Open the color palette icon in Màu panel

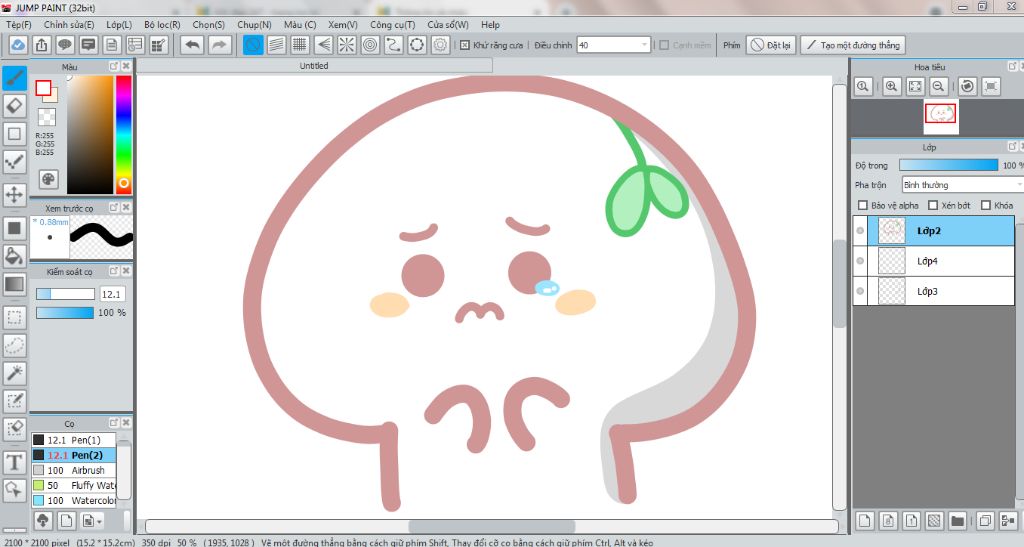coord(48,180)
